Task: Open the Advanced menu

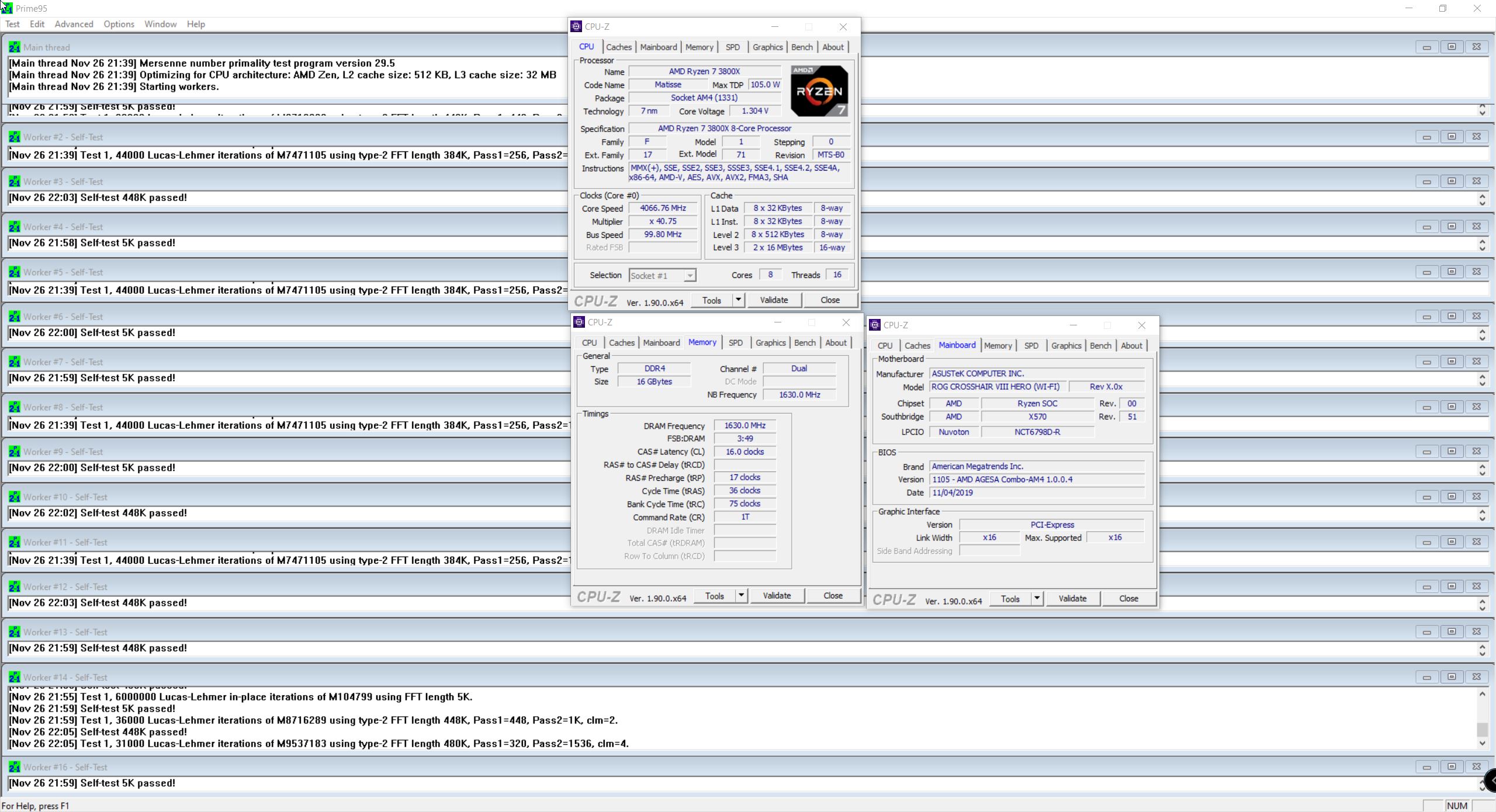Action: coord(74,24)
